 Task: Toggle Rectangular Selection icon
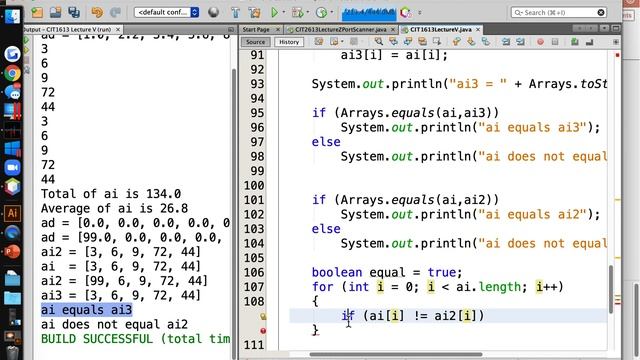point(437,42)
